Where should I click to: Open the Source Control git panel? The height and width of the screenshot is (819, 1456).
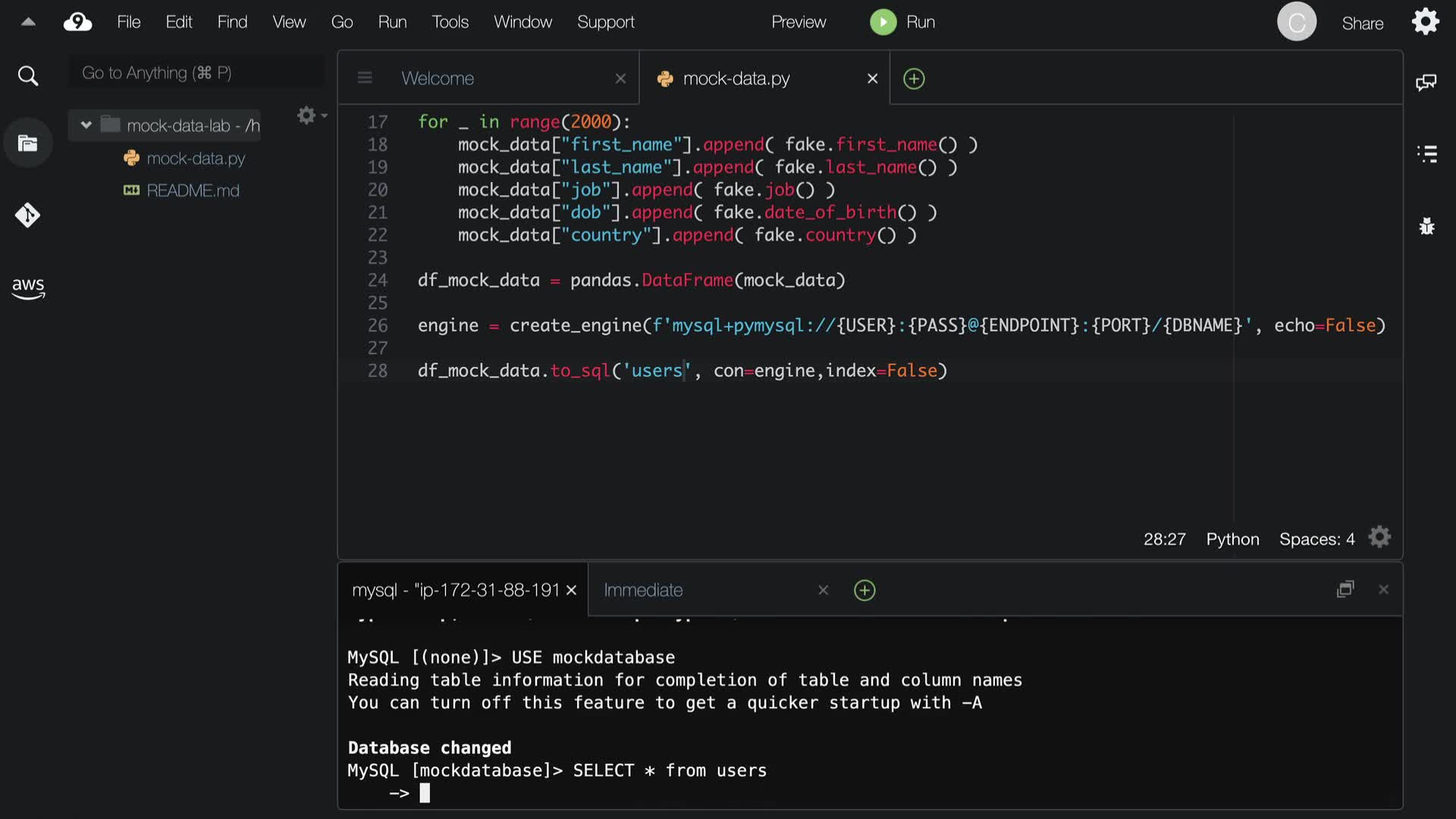pyautogui.click(x=28, y=215)
